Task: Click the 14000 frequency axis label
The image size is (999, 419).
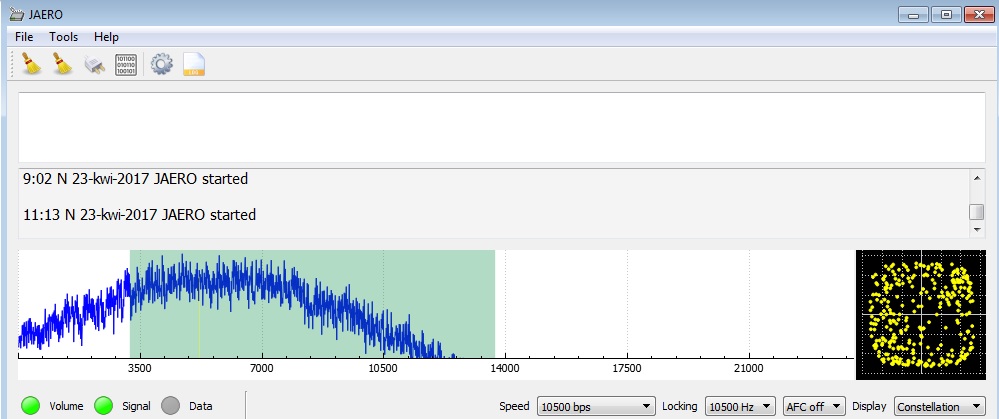Action: (505, 368)
